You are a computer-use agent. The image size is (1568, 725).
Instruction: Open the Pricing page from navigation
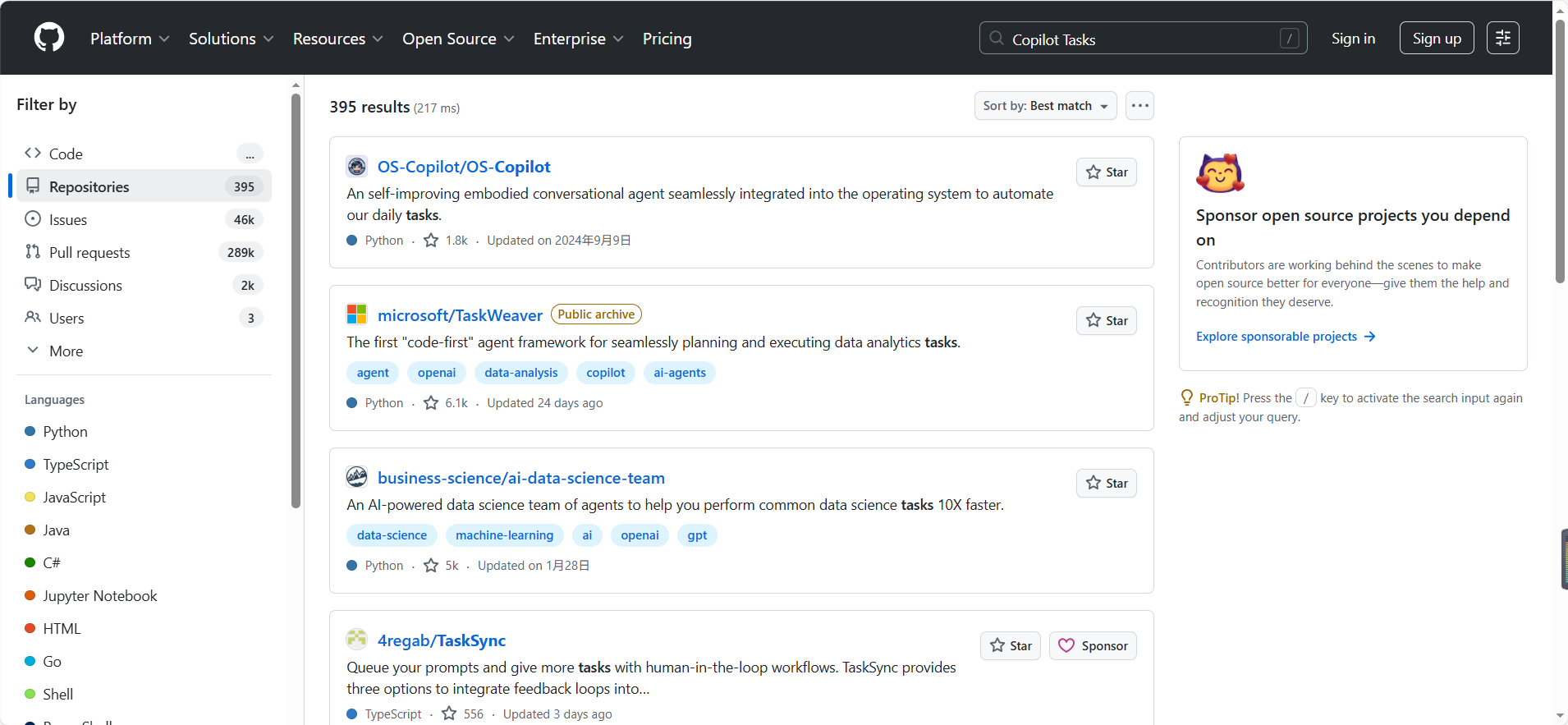click(x=667, y=39)
